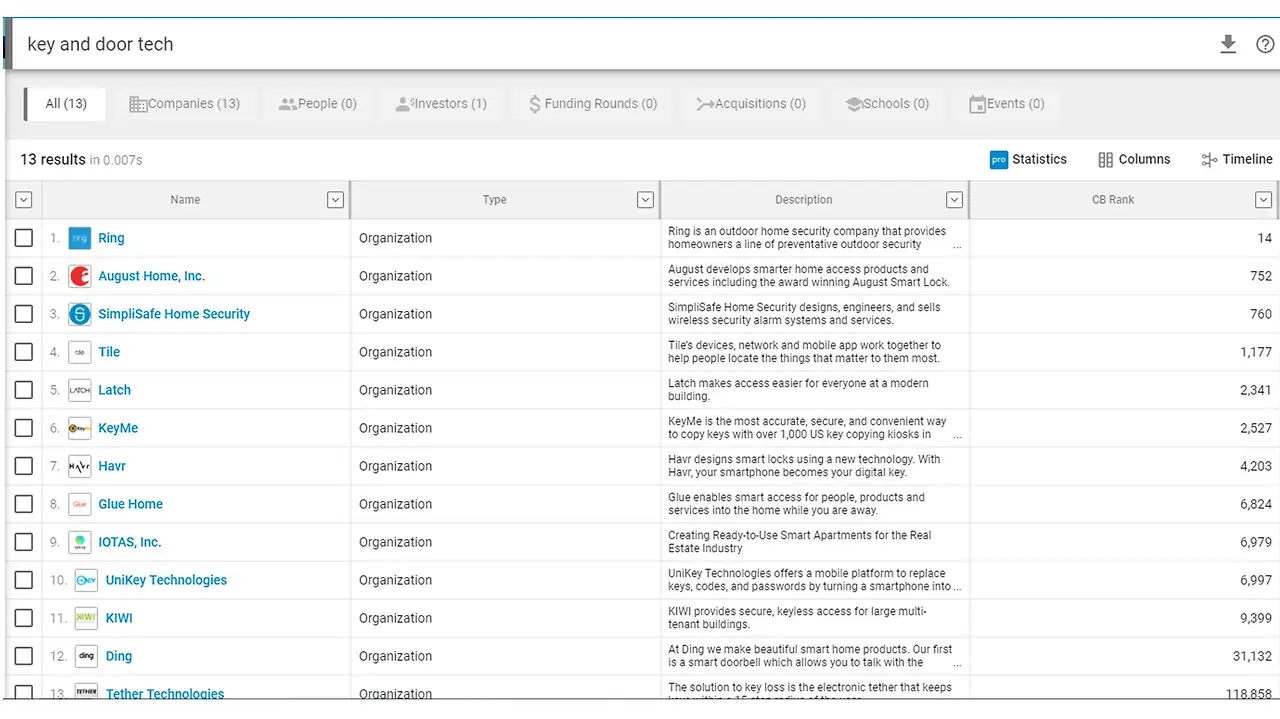Viewport: 1280px width, 719px height.
Task: Click the Ring company logo
Action: click(80, 238)
